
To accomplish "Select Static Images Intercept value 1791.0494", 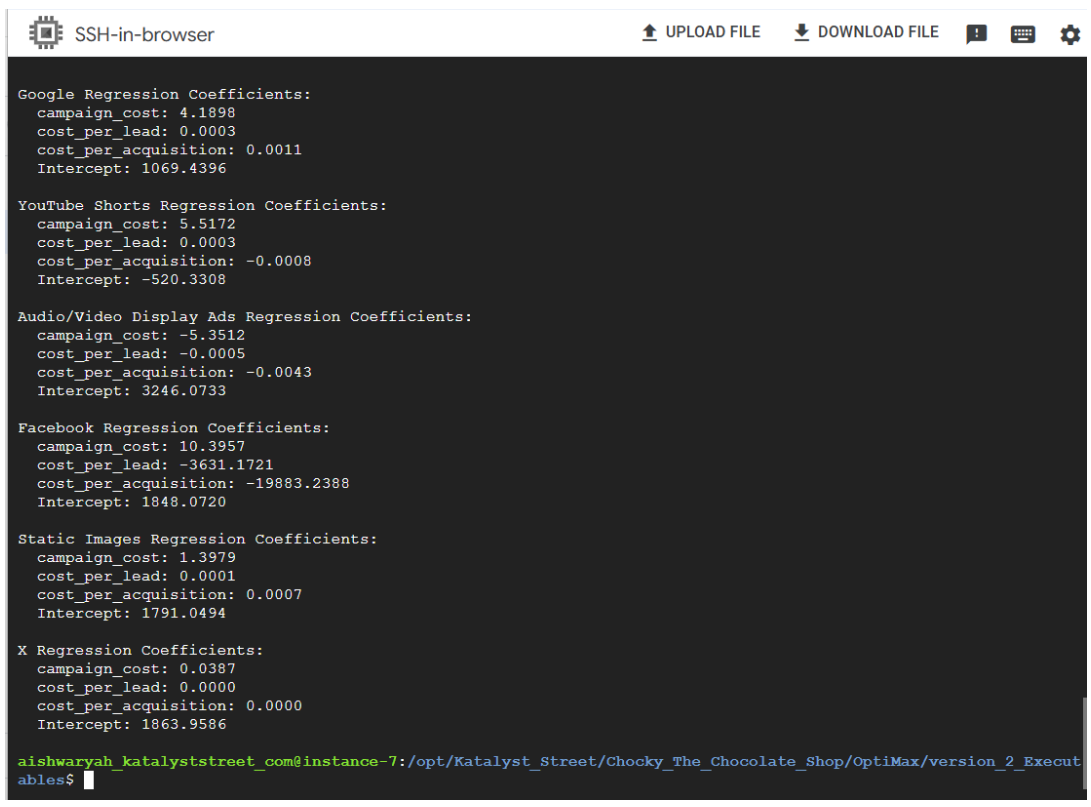I will click(184, 614).
